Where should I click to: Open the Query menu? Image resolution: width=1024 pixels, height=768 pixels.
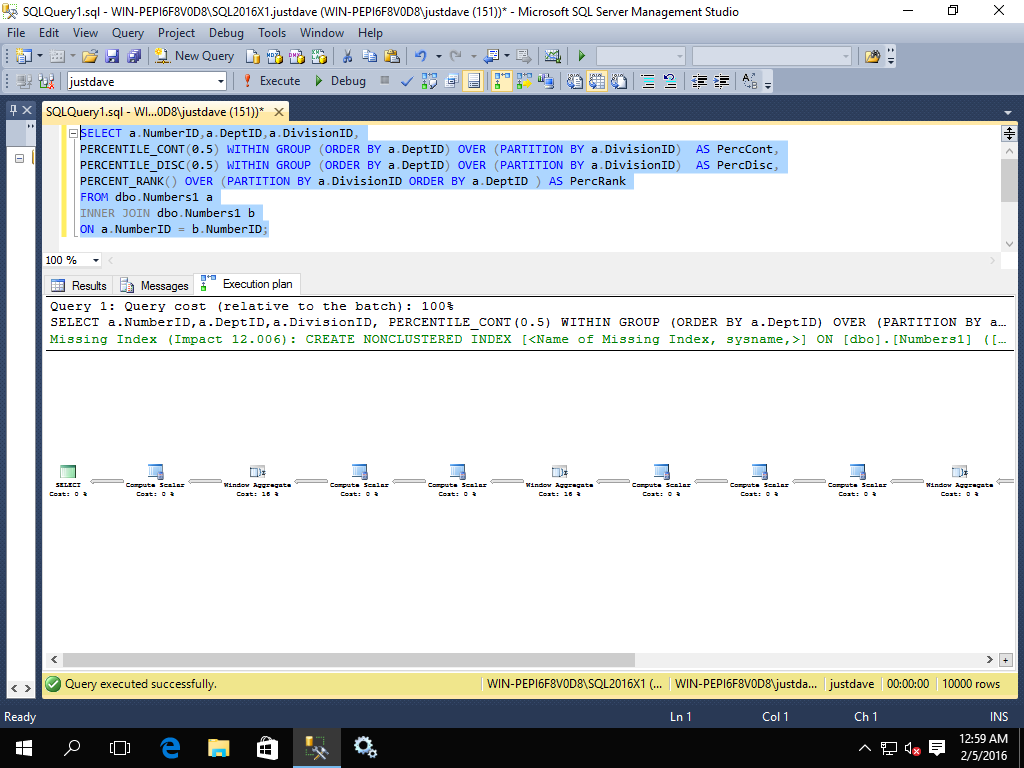coord(128,33)
